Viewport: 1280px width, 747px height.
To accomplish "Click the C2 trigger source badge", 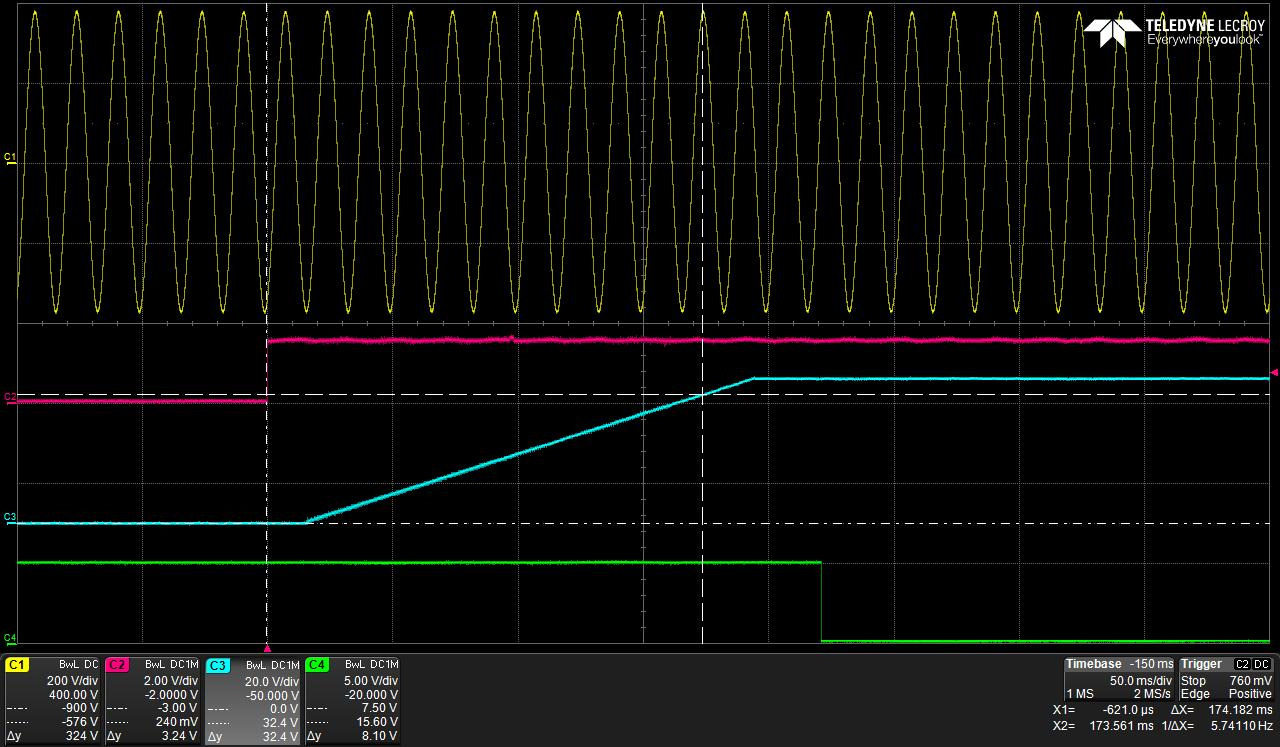I will (x=1241, y=664).
